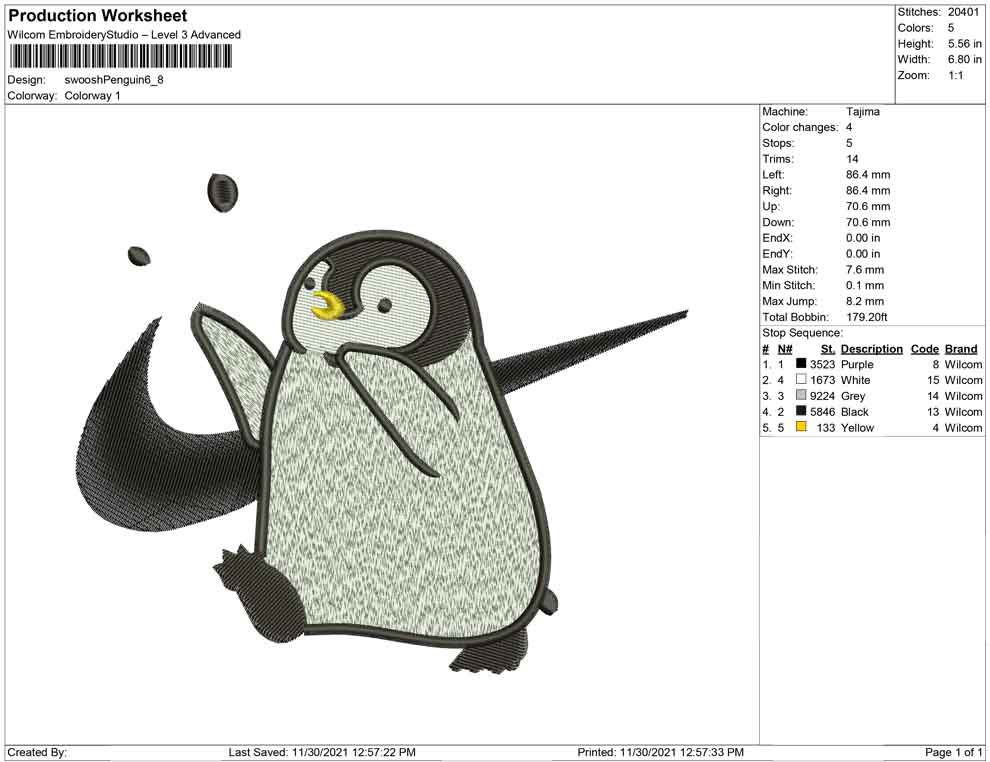Click the 'Stop Sequence:' label

click(x=802, y=333)
